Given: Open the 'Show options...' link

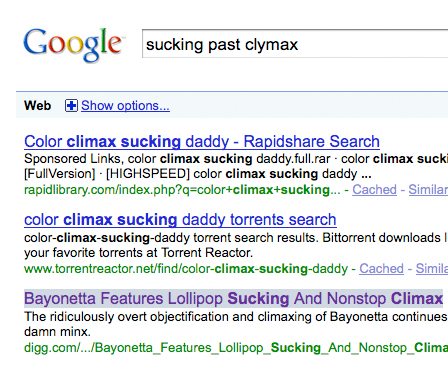Looking at the screenshot, I should point(125,106).
